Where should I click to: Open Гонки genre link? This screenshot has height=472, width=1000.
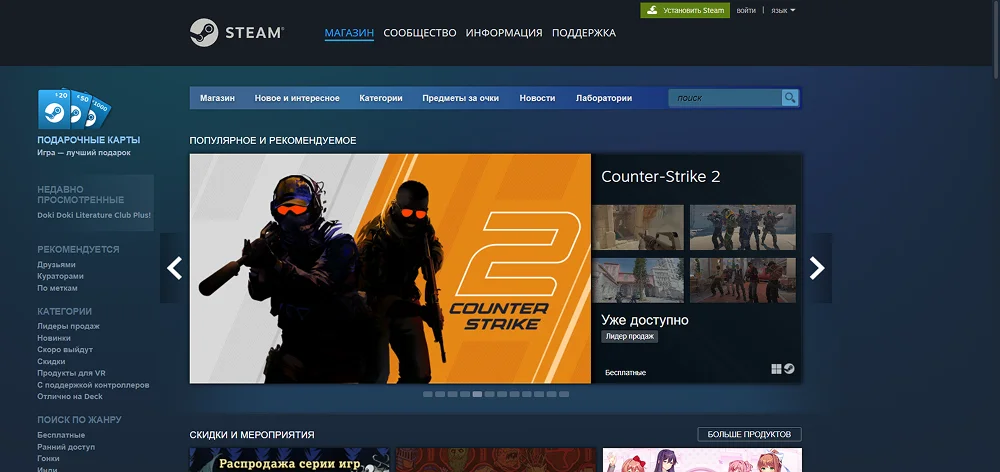[x=48, y=459]
